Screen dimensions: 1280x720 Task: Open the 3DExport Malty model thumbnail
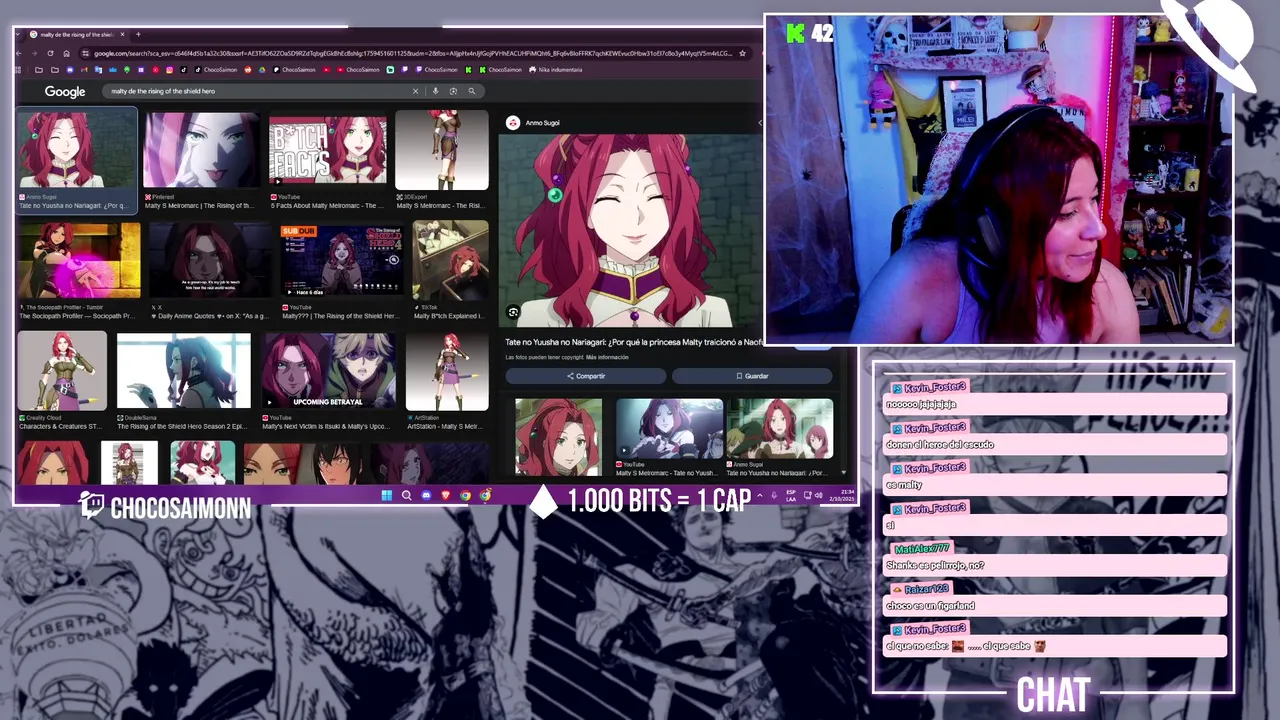[442, 150]
